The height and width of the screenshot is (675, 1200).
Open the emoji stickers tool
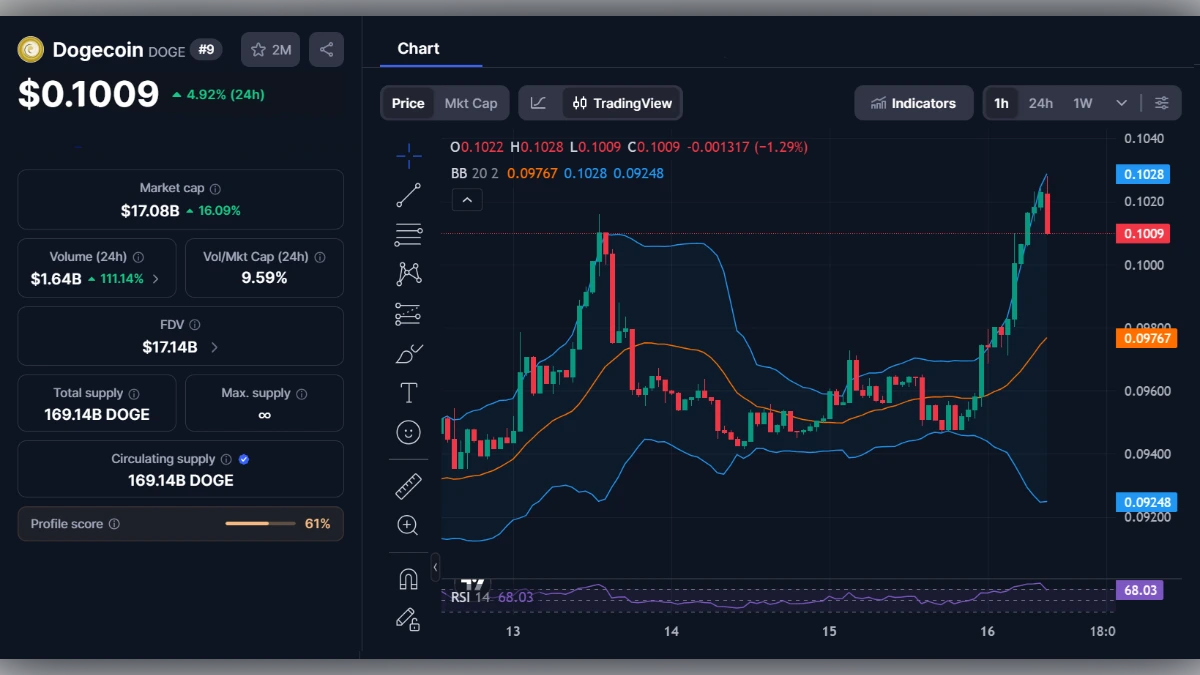pyautogui.click(x=408, y=432)
